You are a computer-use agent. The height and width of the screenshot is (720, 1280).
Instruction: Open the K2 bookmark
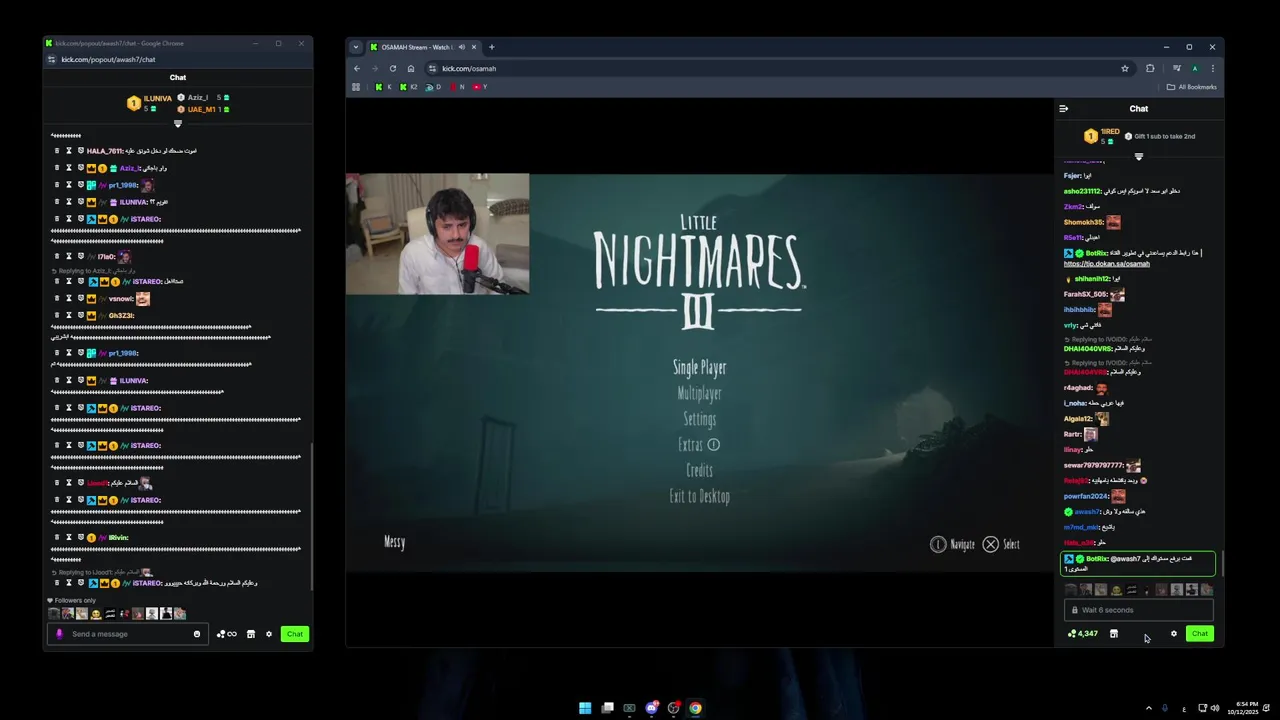point(409,87)
